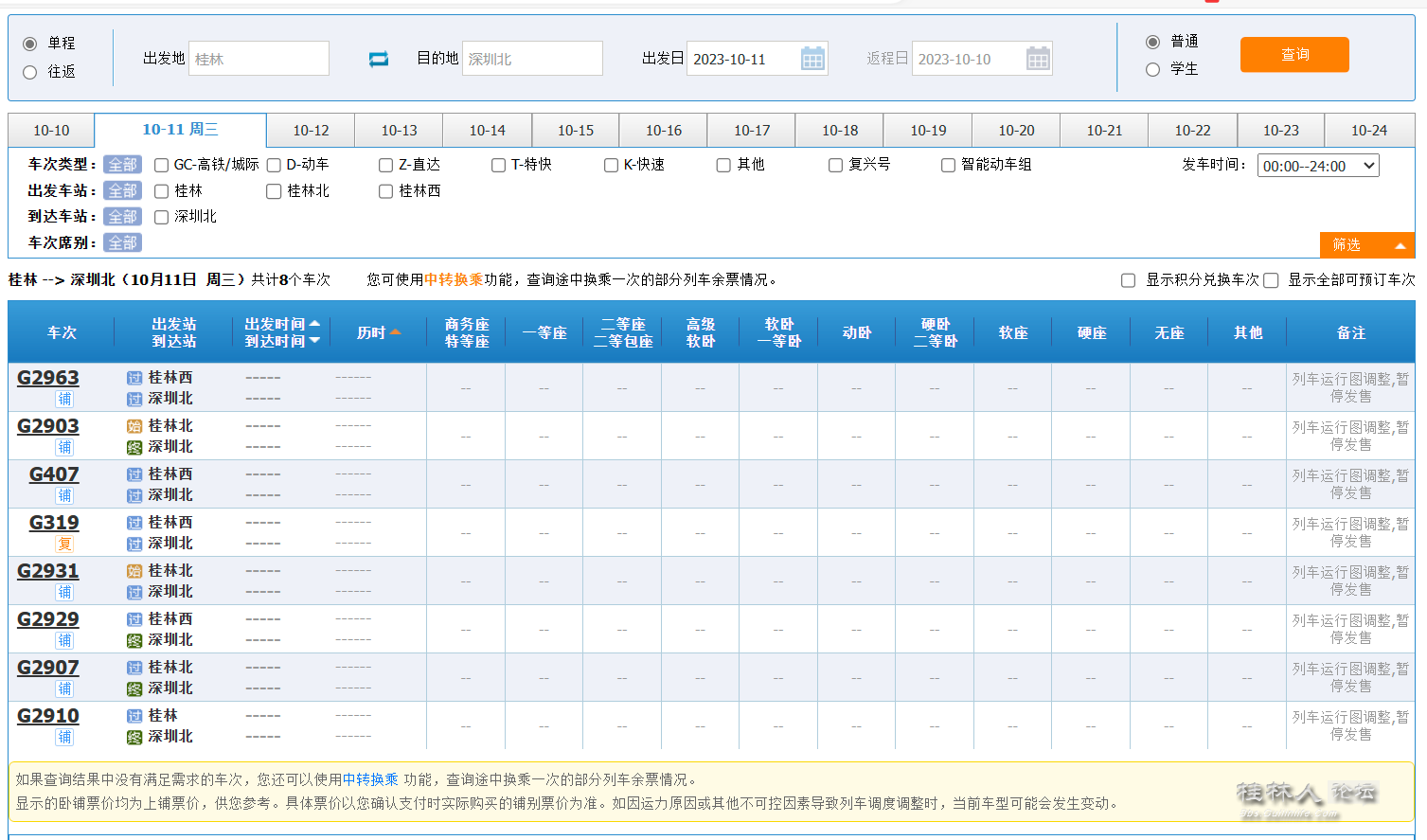The width and height of the screenshot is (1427, 840).
Task: Click the 铺 badge under G2963
Action: (x=64, y=399)
